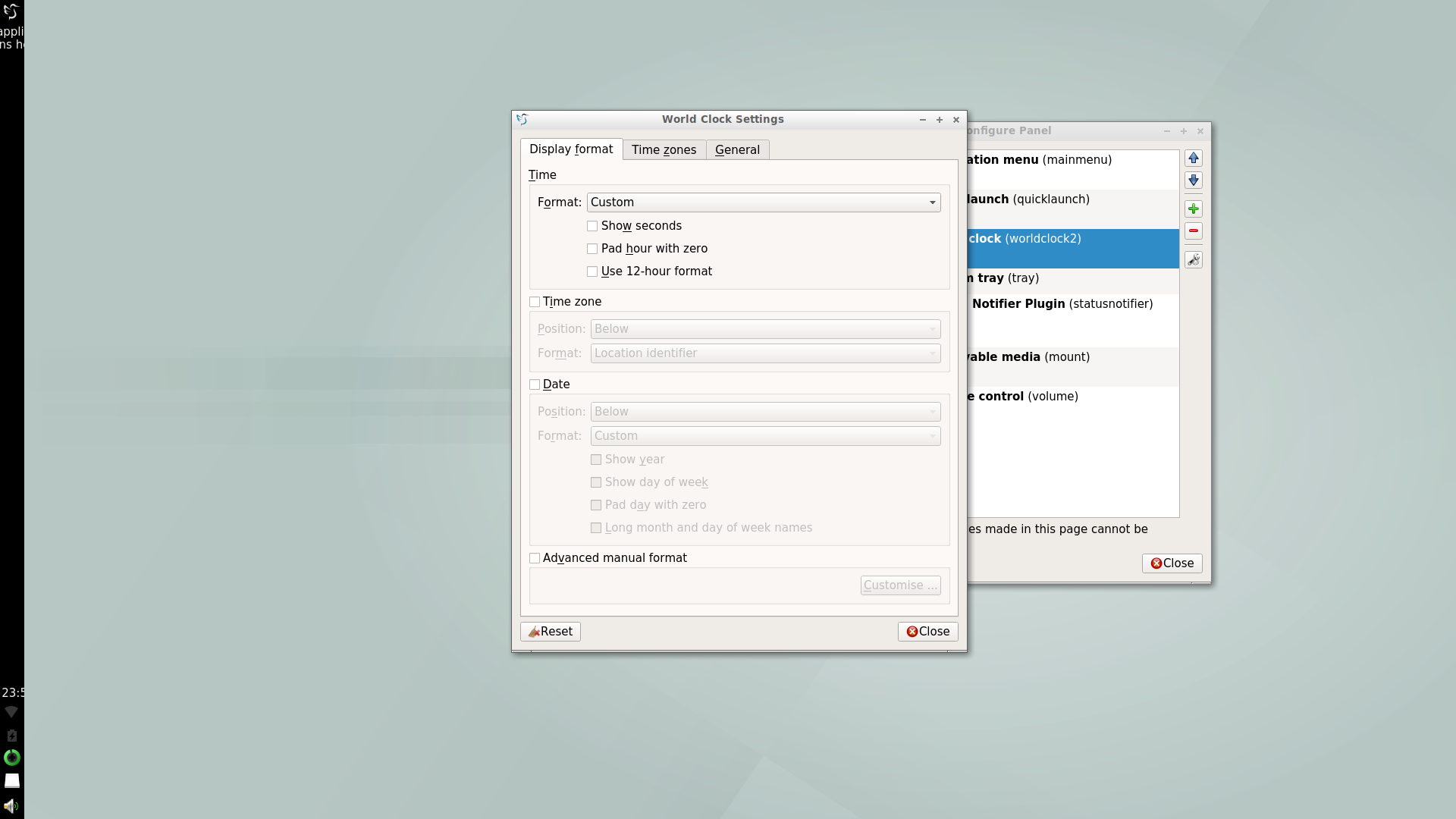Move the selected plugin down
1456x819 pixels.
click(1194, 180)
